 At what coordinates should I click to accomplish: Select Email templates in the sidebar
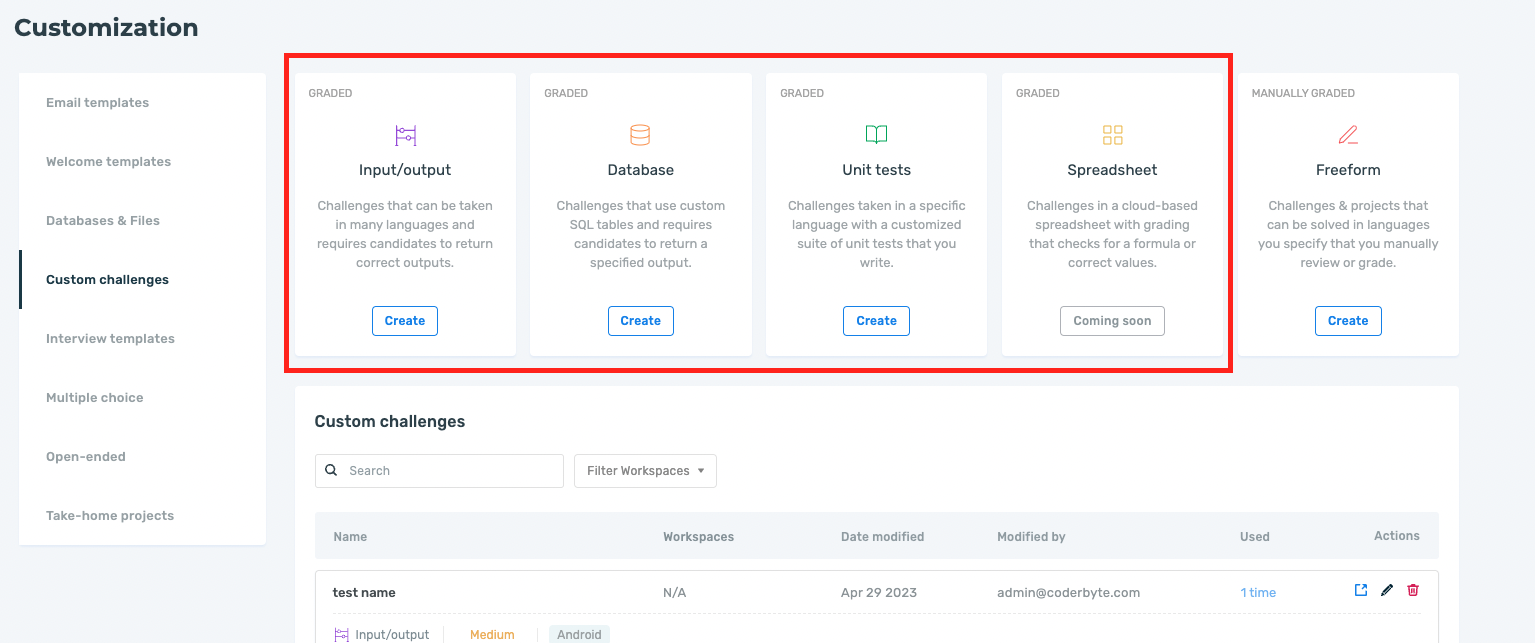click(x=97, y=102)
